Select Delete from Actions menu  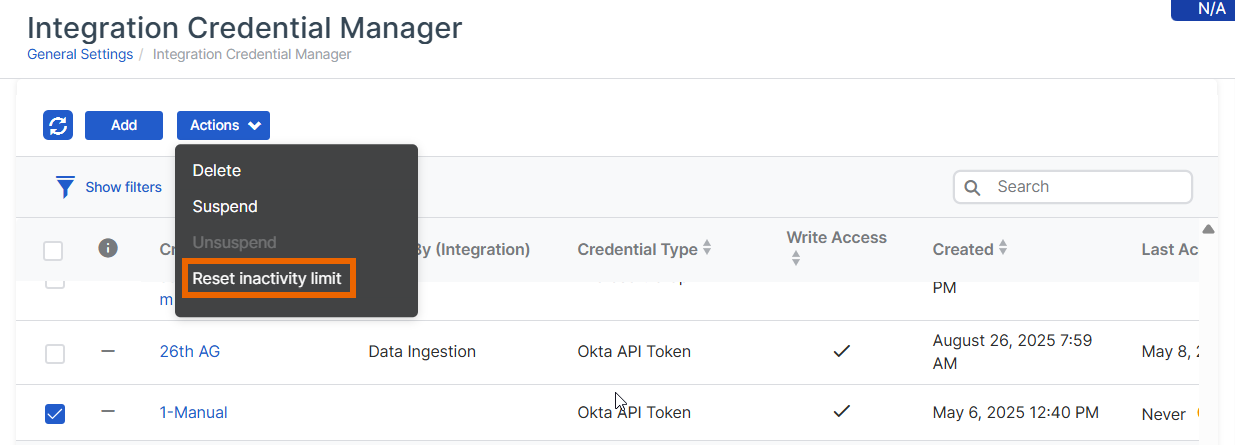tap(217, 171)
